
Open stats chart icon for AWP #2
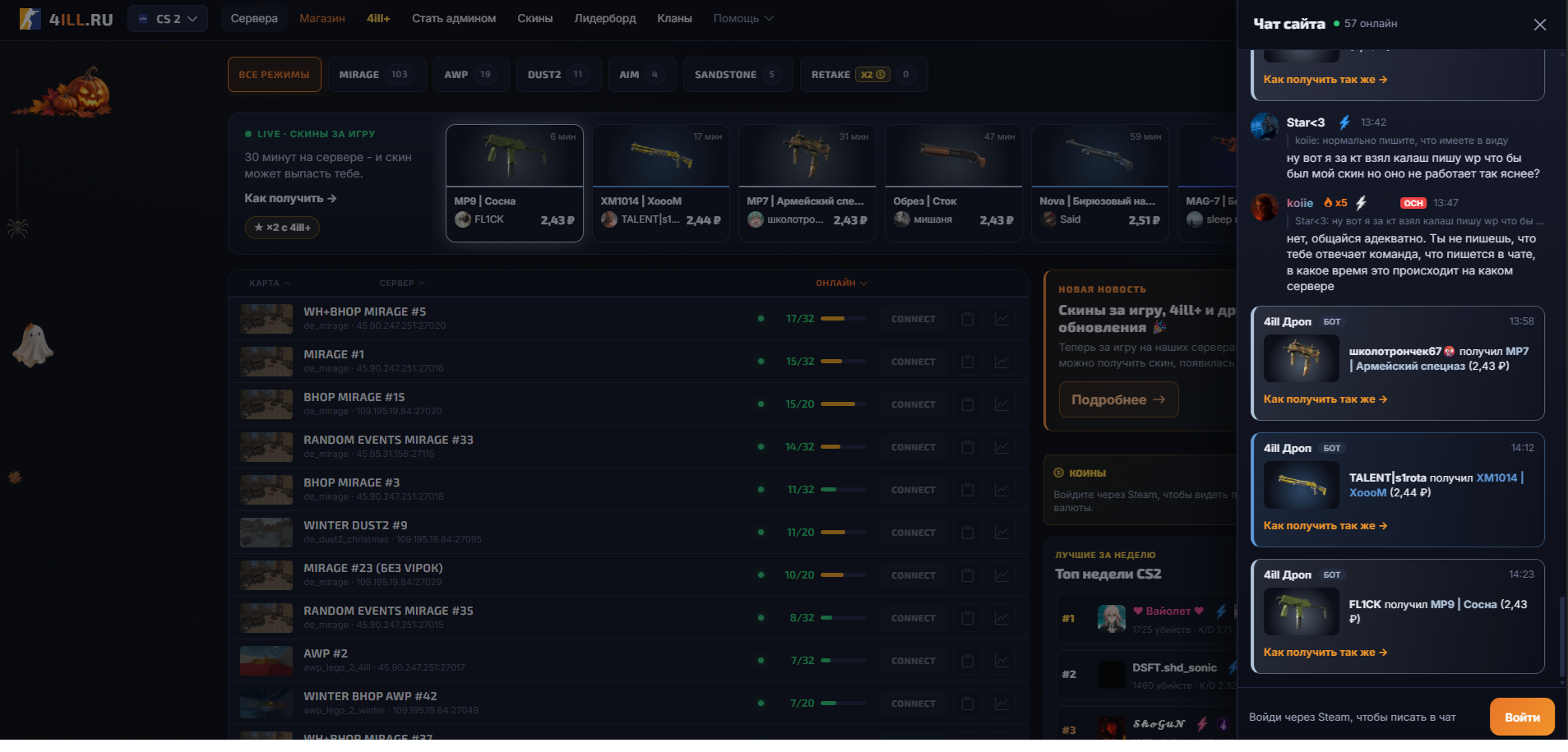(x=1001, y=661)
